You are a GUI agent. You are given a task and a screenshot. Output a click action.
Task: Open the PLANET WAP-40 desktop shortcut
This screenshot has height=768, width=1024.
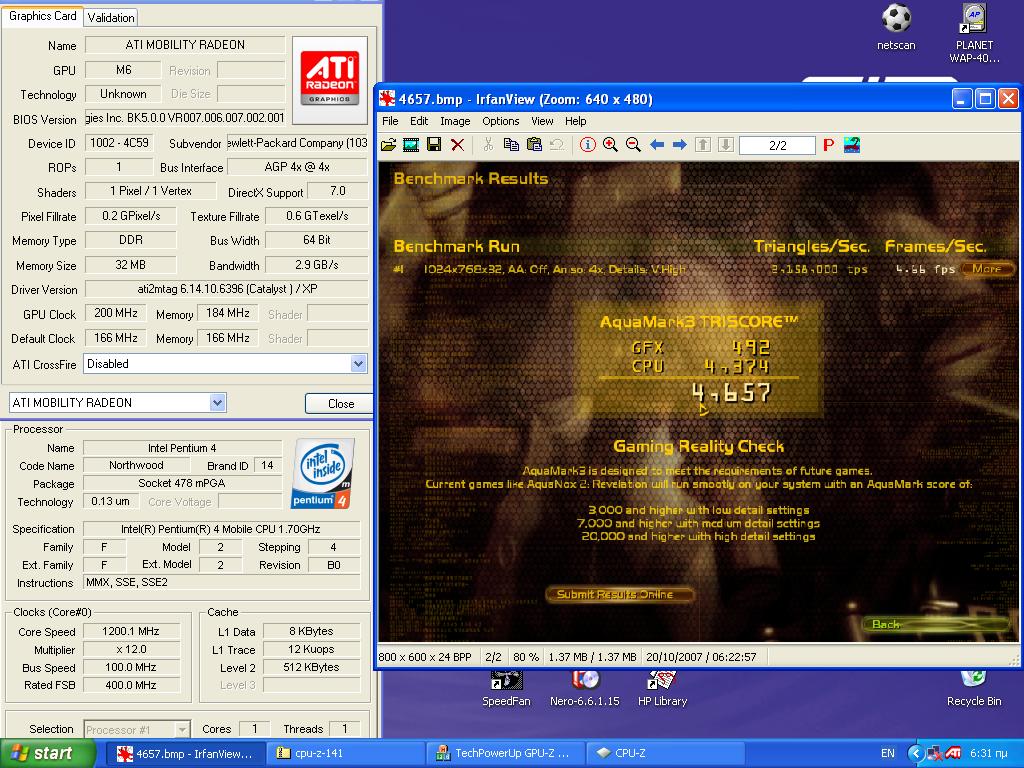pos(974,34)
